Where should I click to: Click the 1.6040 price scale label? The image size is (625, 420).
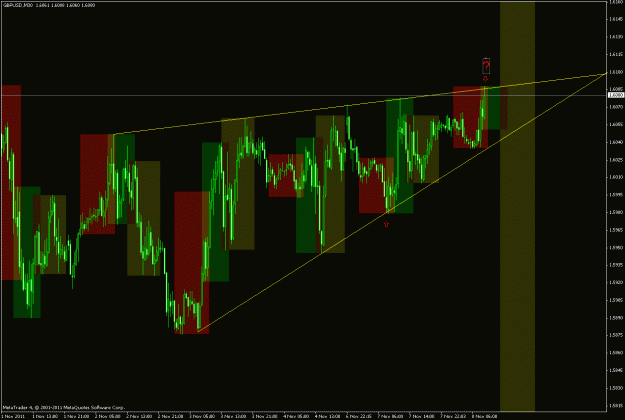[616, 142]
